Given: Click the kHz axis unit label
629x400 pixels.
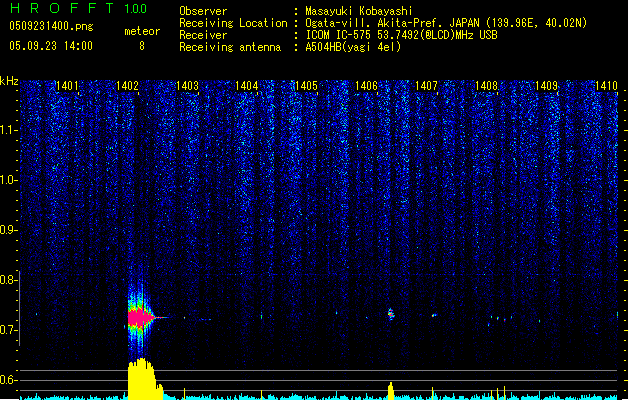Looking at the screenshot, I should [x=9, y=81].
